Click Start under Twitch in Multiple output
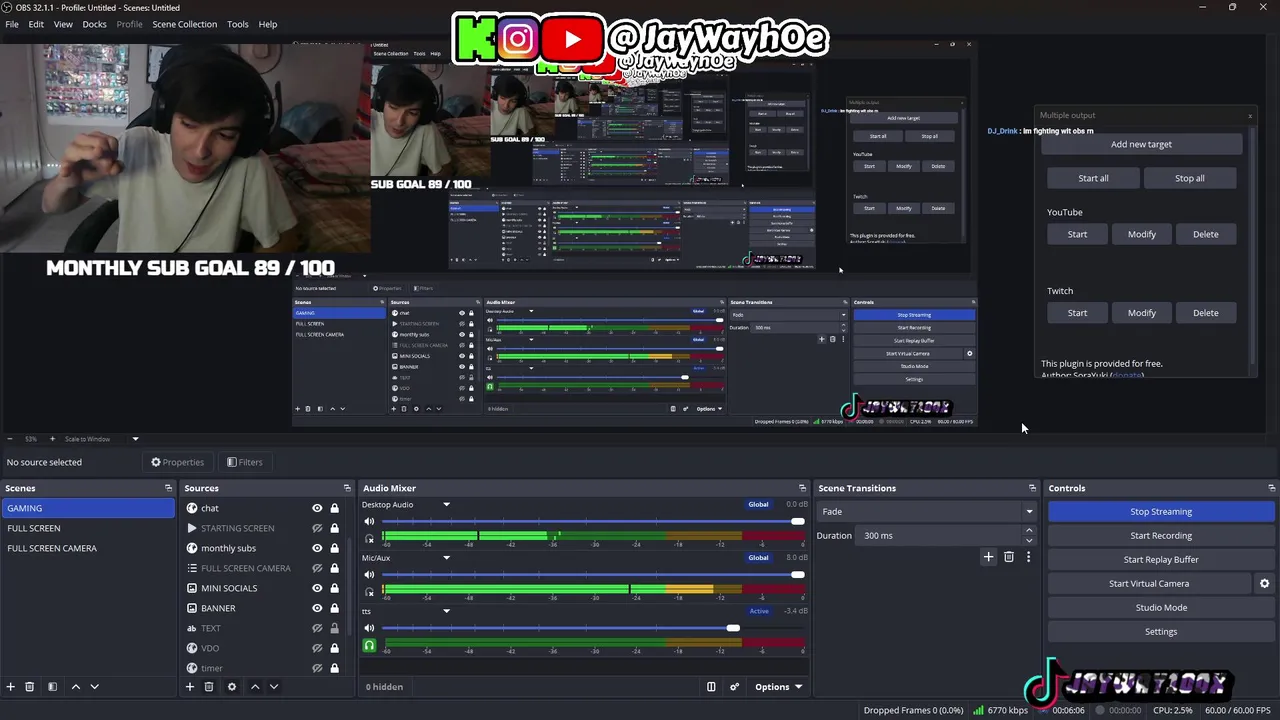The width and height of the screenshot is (1280, 720). pos(1077,313)
